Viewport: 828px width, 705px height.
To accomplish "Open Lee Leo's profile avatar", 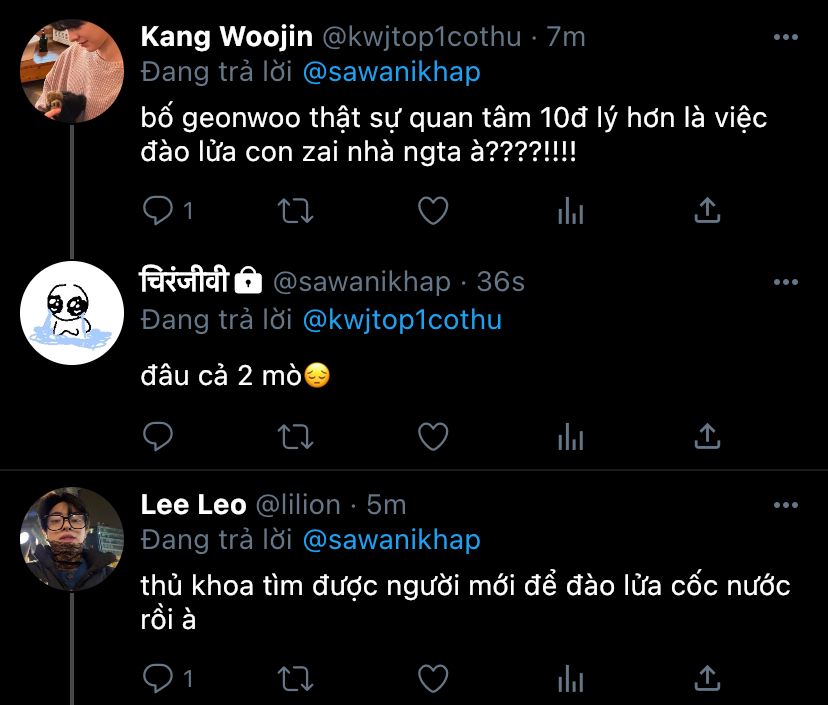I will [x=72, y=539].
